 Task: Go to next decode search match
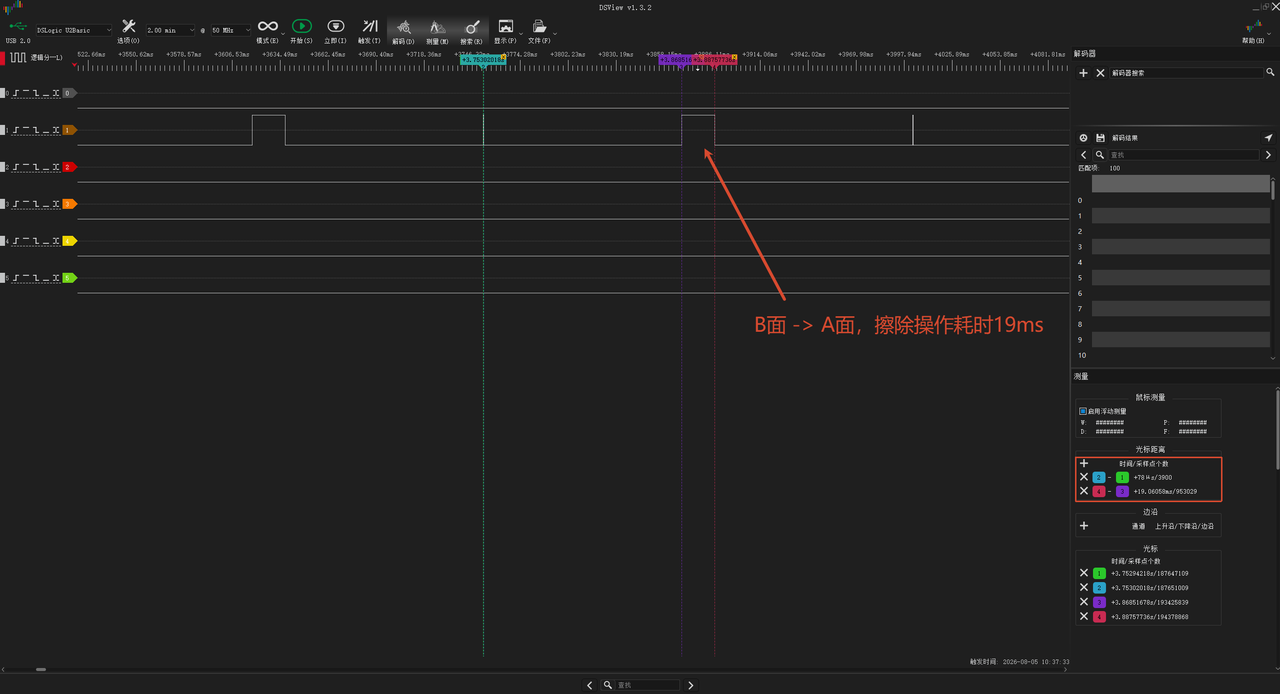click(x=1269, y=155)
